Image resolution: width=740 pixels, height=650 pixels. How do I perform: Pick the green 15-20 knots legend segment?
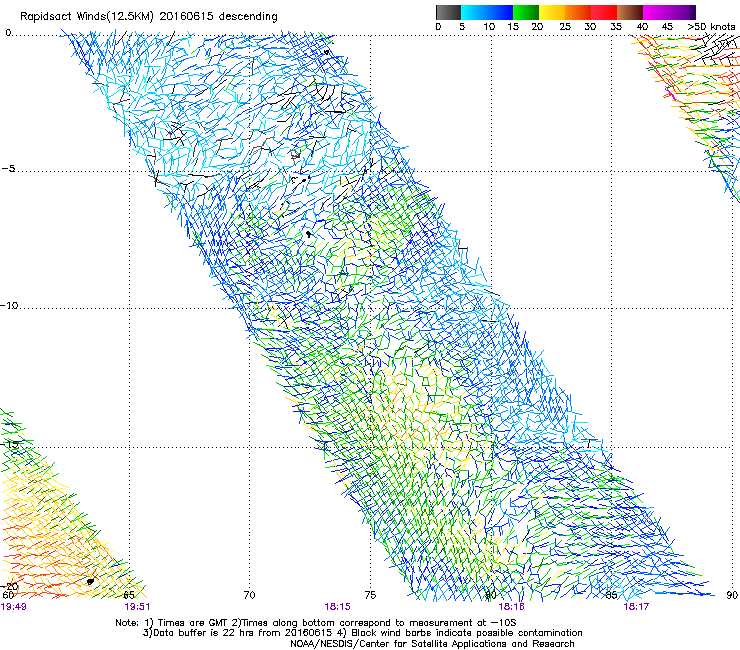(x=526, y=12)
